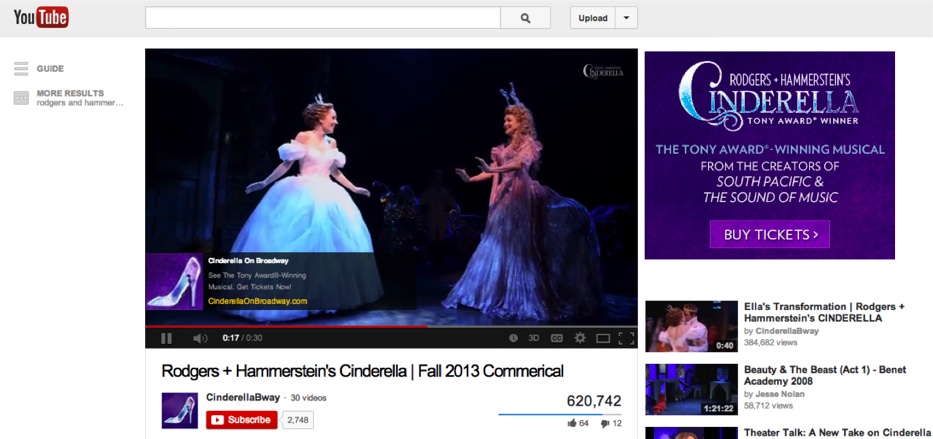Pause the video
This screenshot has height=439, width=933.
(x=167, y=338)
